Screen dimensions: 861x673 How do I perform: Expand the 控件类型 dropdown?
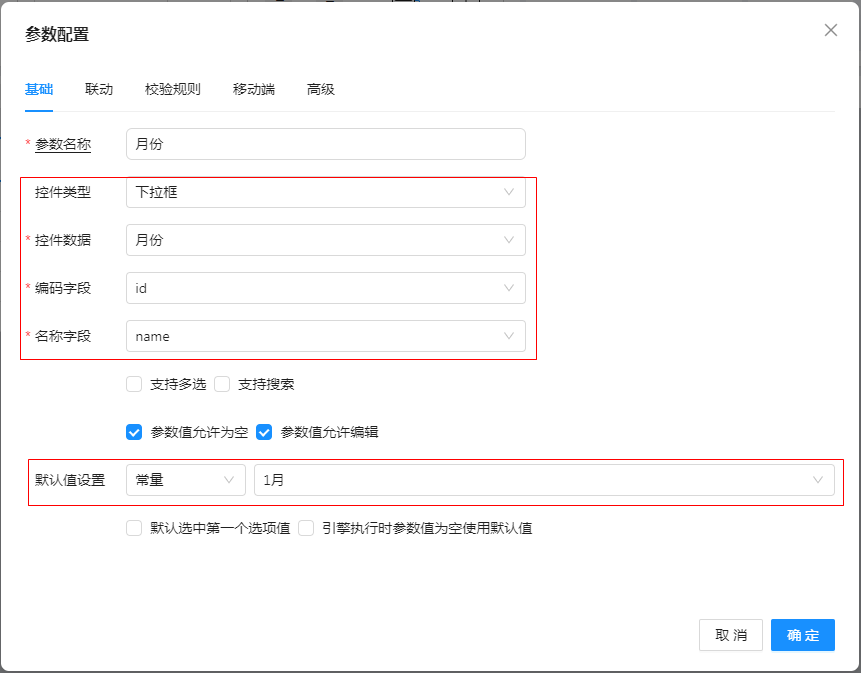pos(325,192)
